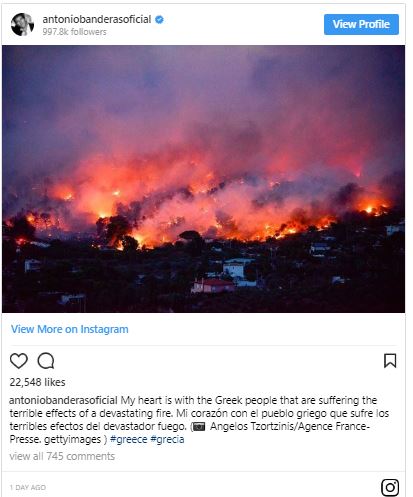Screen dimensions: 413x497
Task: Open the #greece hashtag
Action: pos(128,439)
